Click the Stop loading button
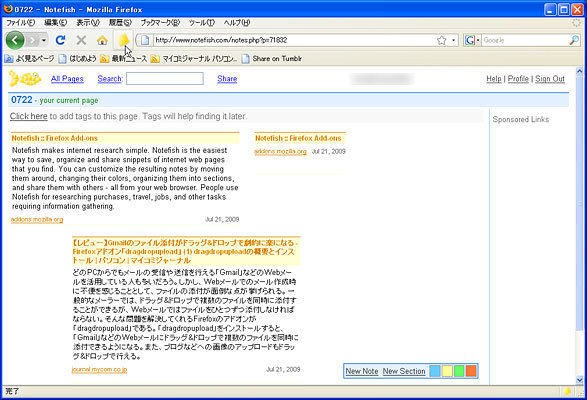The image size is (587, 400). tap(81, 40)
